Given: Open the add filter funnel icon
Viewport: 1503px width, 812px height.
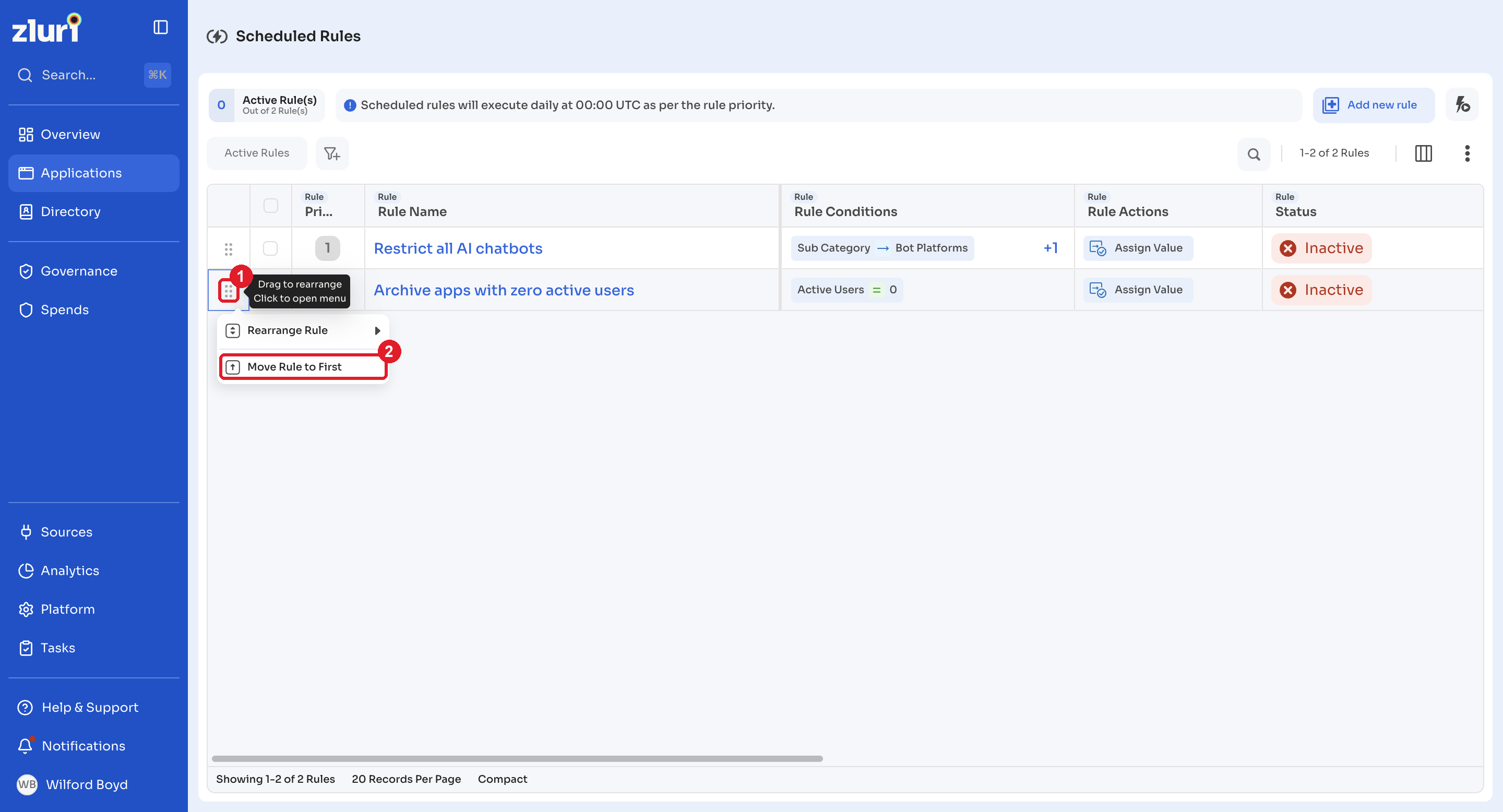Looking at the screenshot, I should coord(332,153).
